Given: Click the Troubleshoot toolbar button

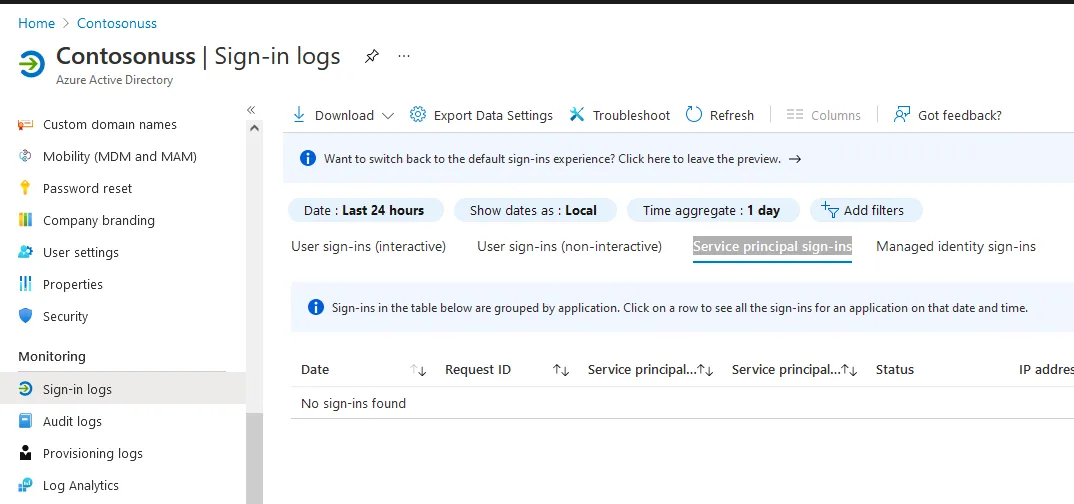Looking at the screenshot, I should click(x=619, y=115).
